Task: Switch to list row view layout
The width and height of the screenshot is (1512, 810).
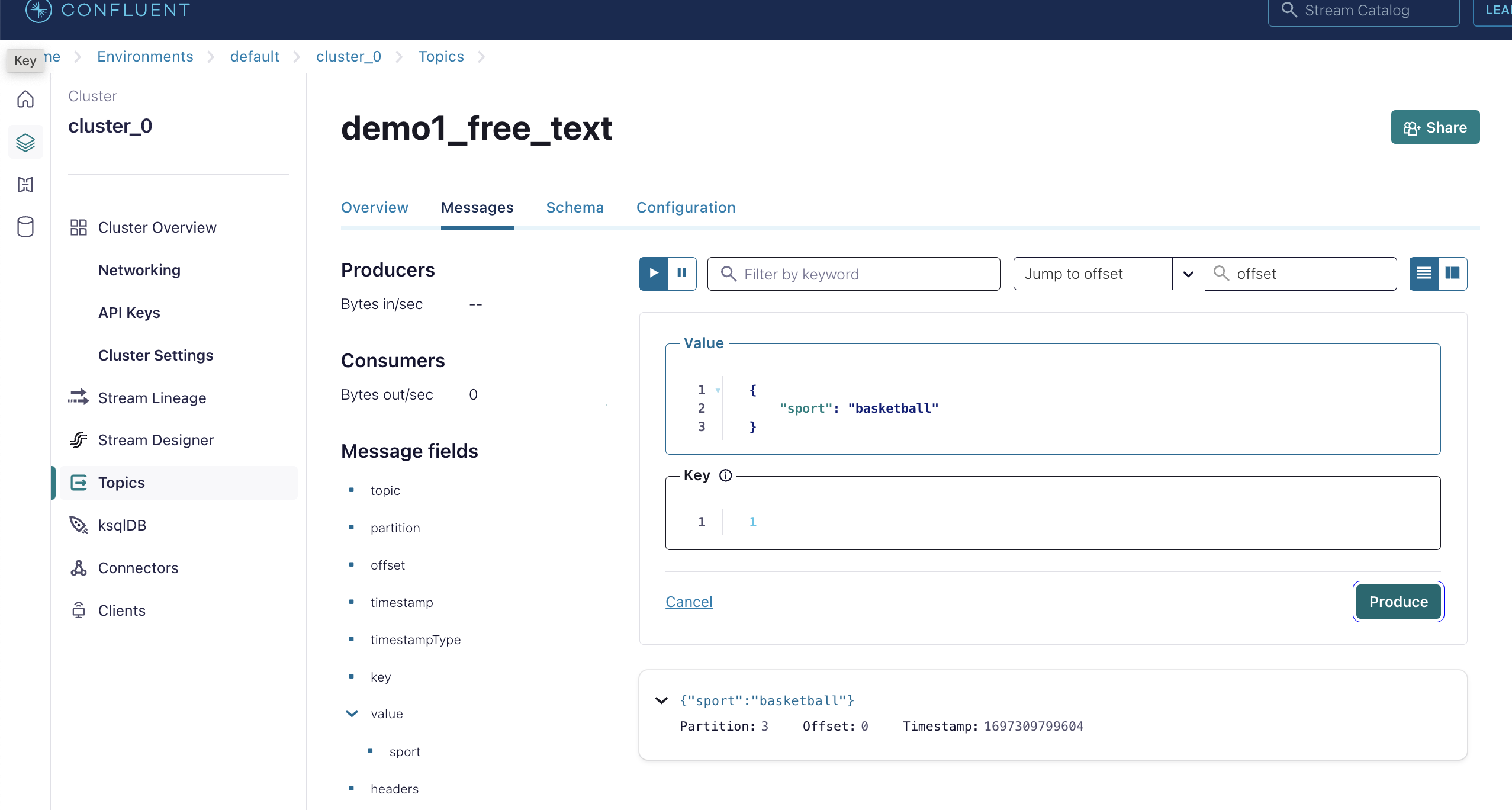Action: pos(1424,274)
